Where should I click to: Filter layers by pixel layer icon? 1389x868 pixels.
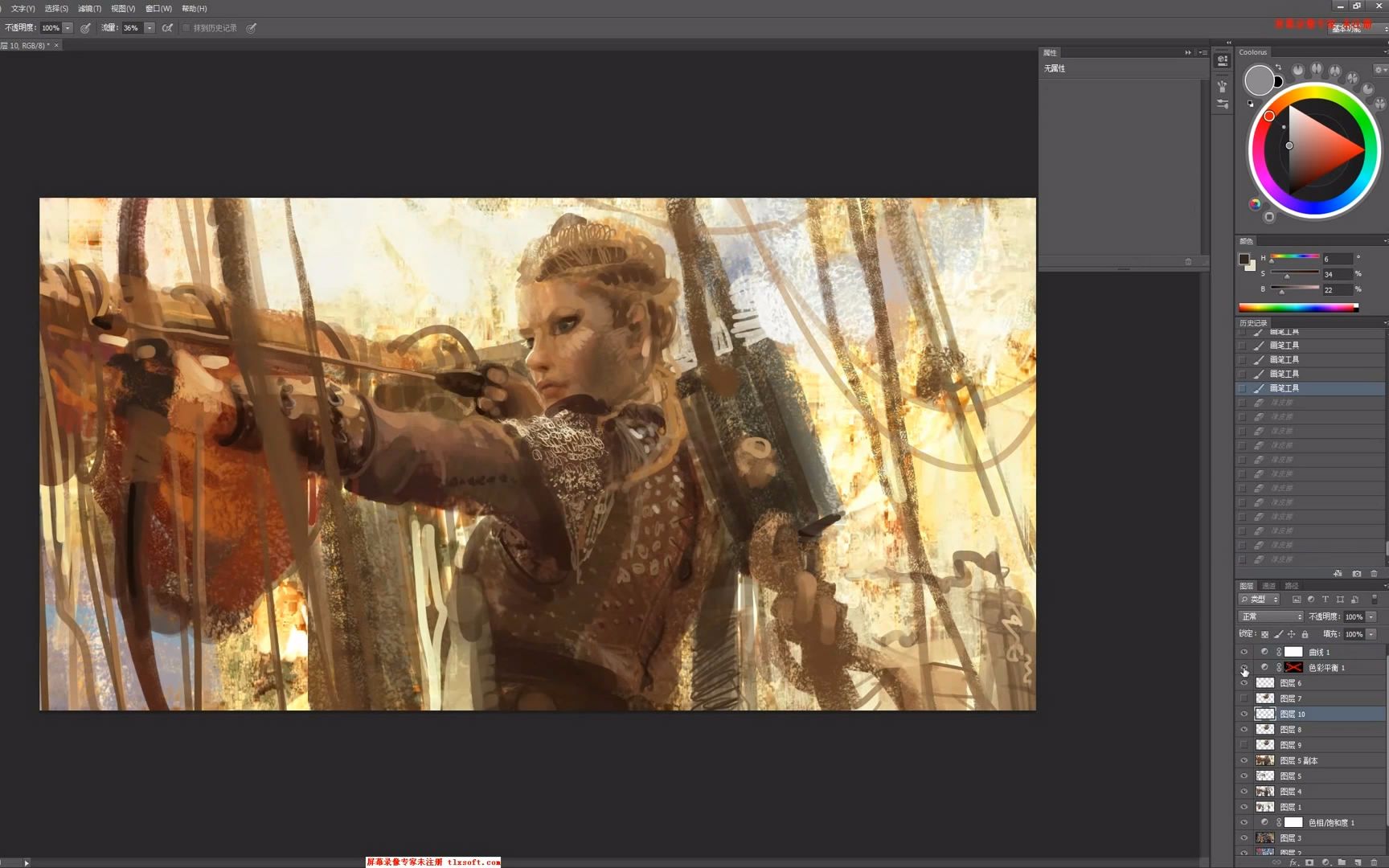click(x=1297, y=600)
